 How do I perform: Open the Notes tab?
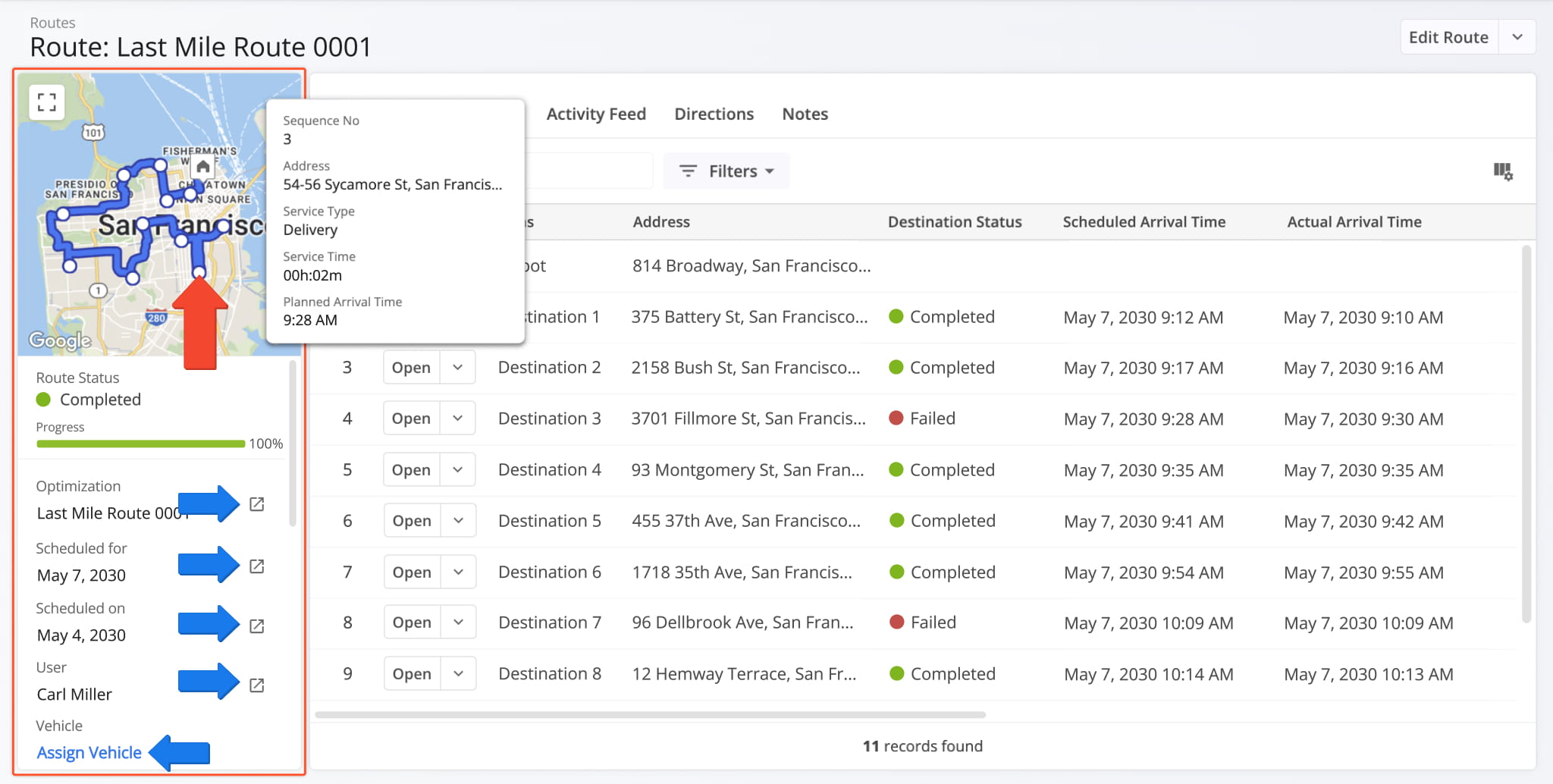pyautogui.click(x=805, y=114)
